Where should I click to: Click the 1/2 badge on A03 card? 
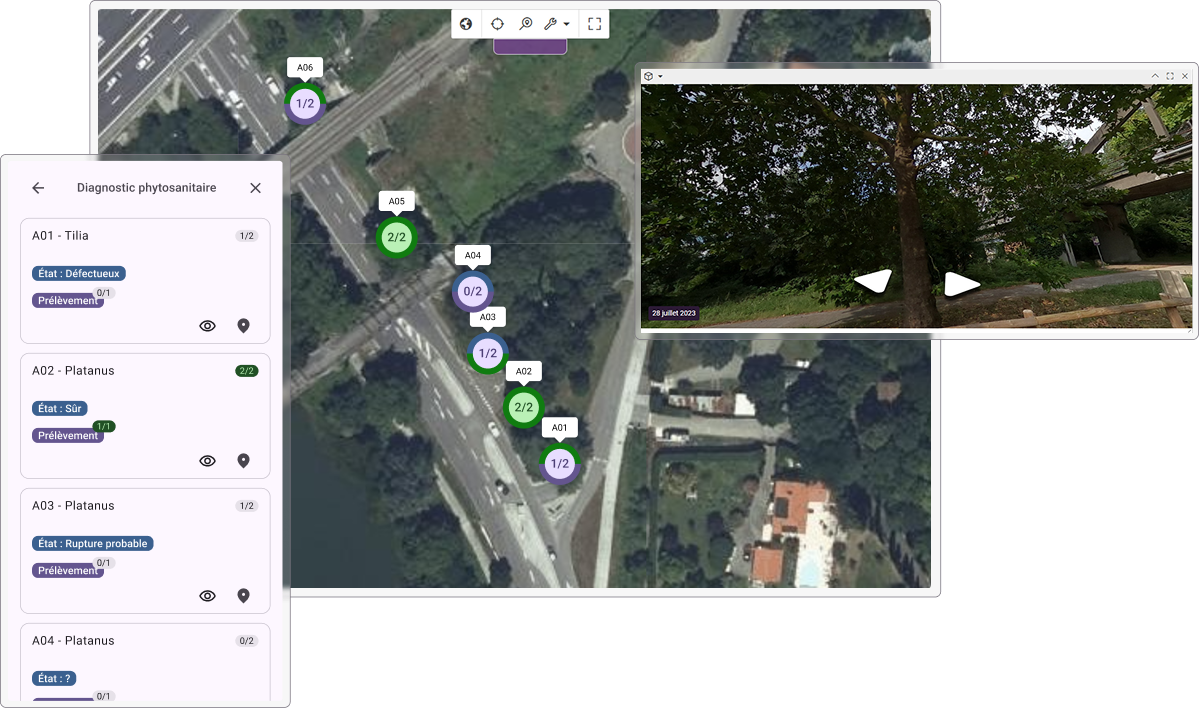coord(246,505)
